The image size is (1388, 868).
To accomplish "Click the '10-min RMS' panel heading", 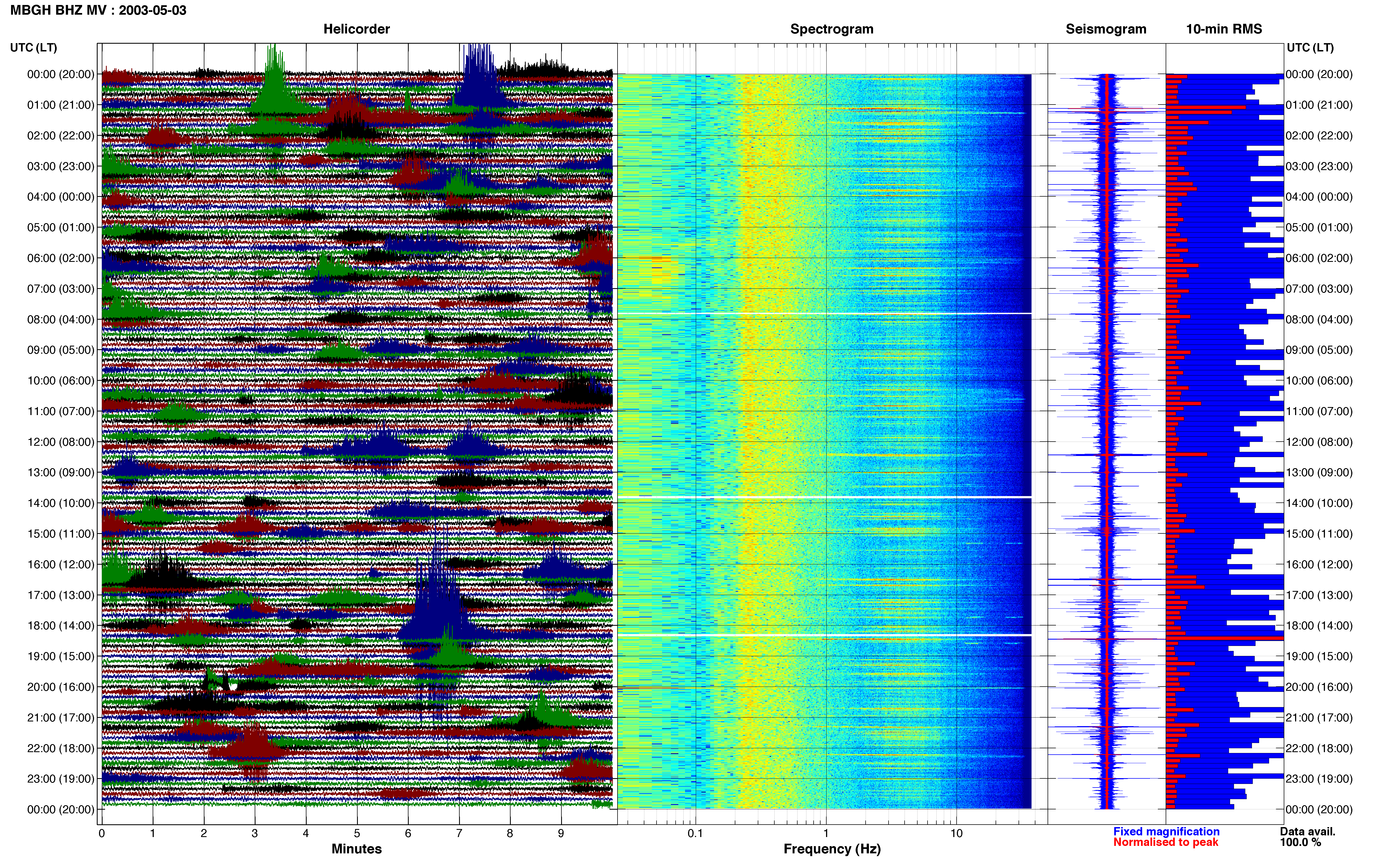I will click(x=1224, y=29).
